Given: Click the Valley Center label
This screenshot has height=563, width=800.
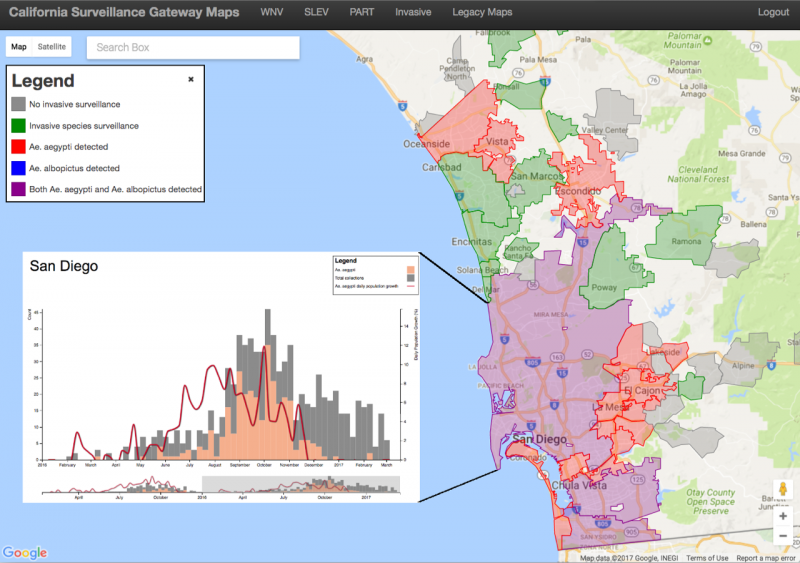Looking at the screenshot, I should 605,130.
